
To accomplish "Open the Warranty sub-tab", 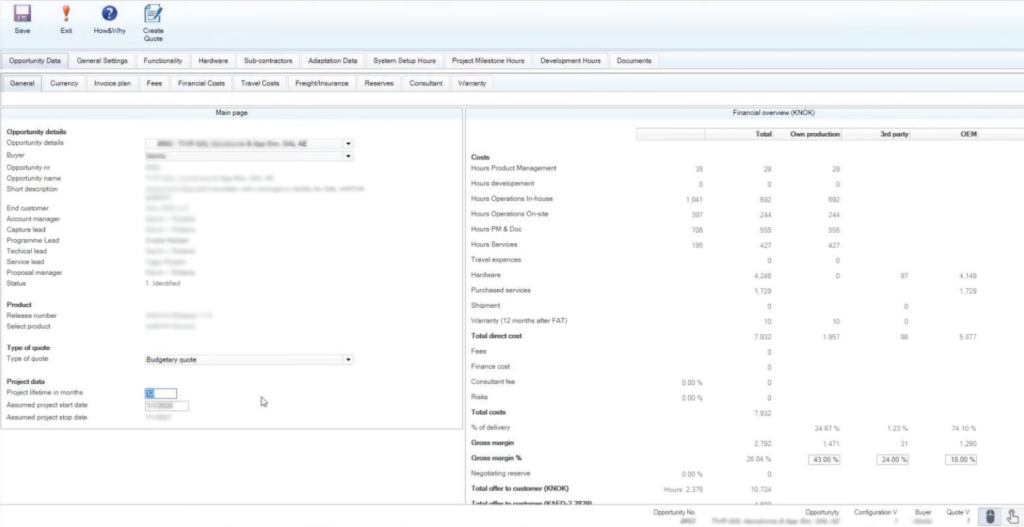I will click(472, 84).
